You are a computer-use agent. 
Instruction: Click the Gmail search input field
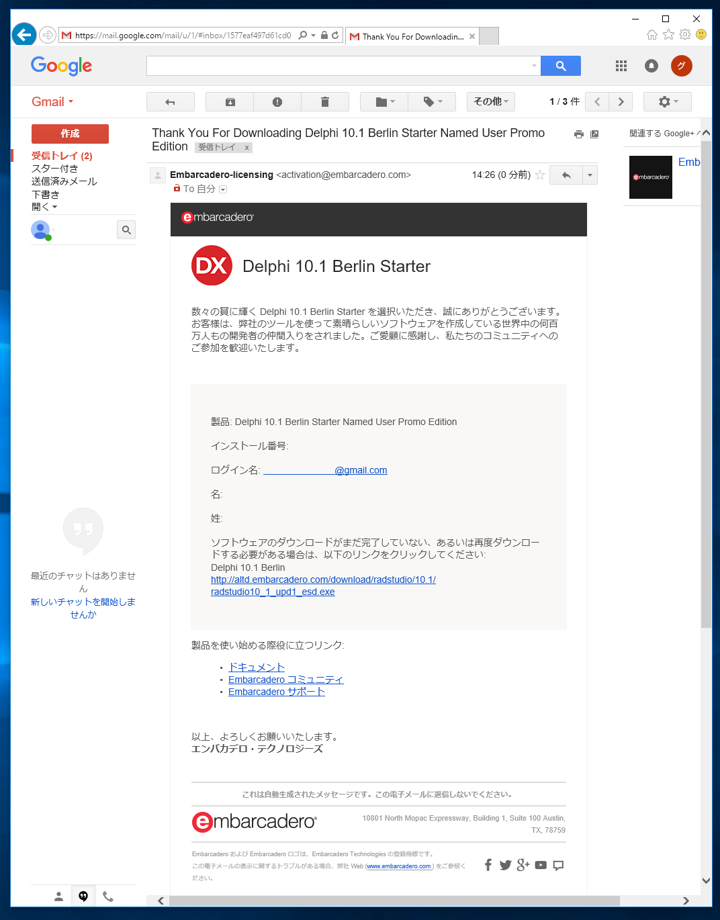click(338, 66)
